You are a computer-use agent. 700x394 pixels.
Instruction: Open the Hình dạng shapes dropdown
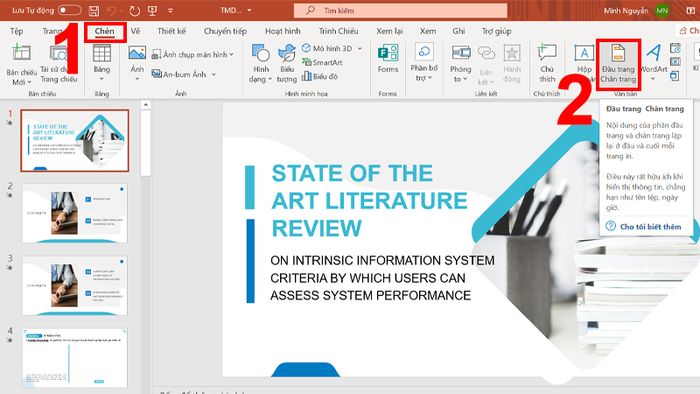point(261,63)
